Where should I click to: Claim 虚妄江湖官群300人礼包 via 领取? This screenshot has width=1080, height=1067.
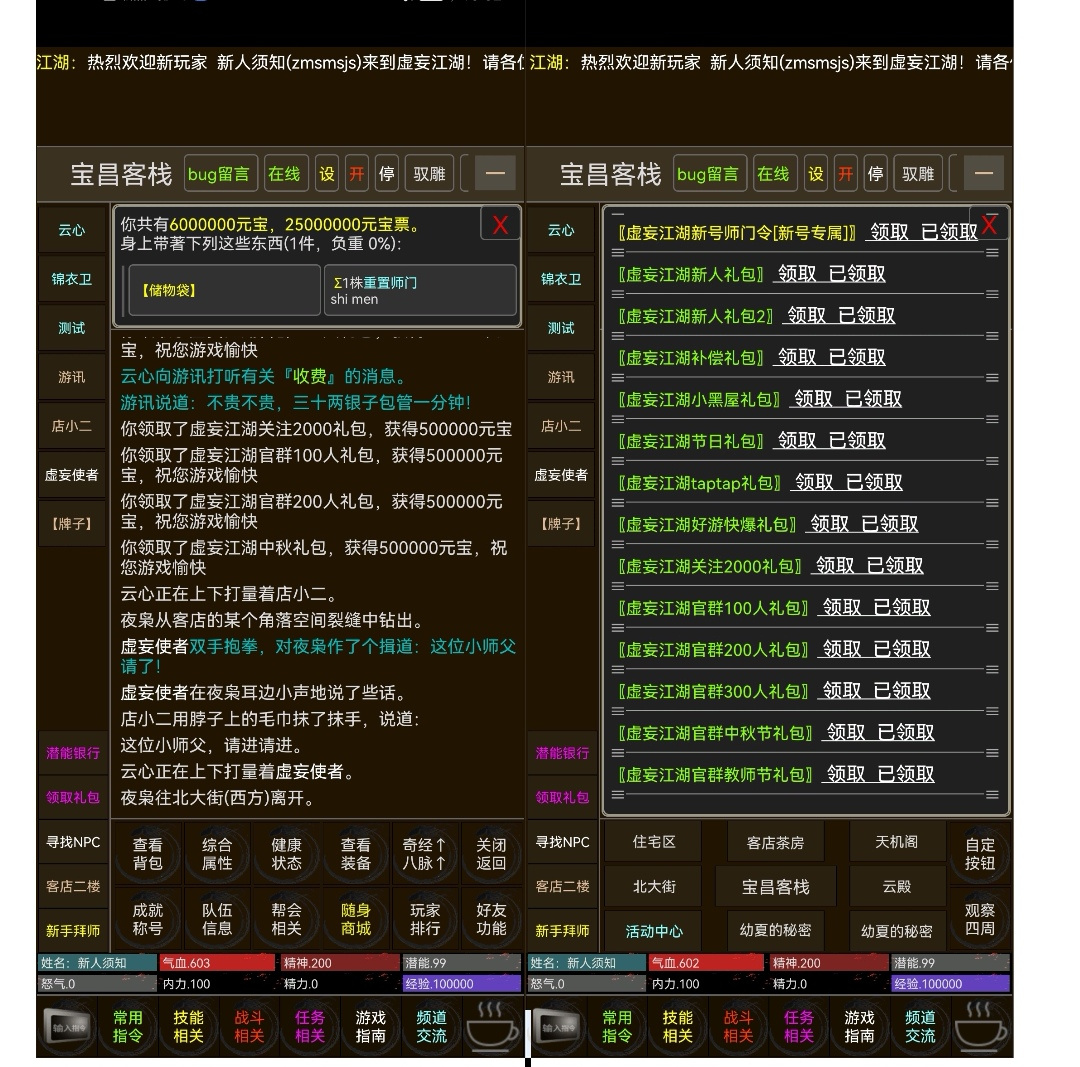coord(842,690)
